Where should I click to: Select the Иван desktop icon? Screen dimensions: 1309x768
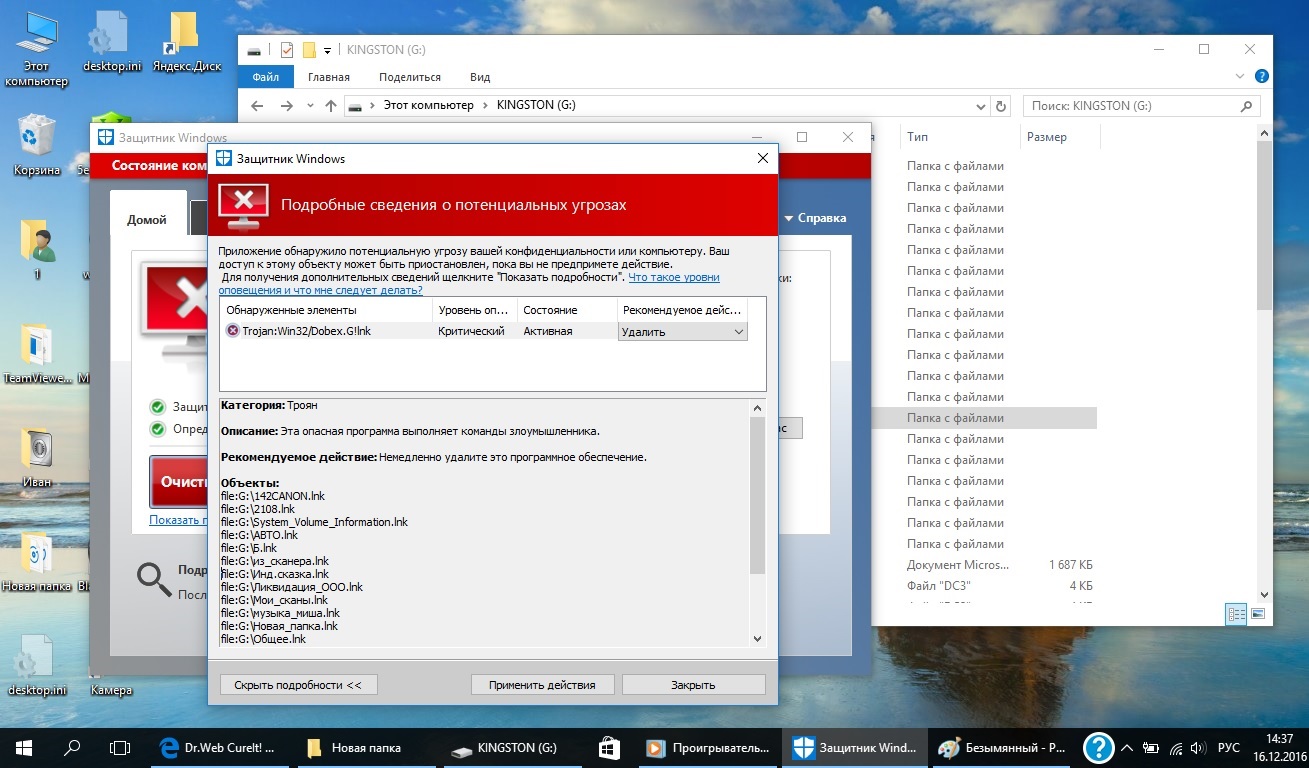pos(37,457)
